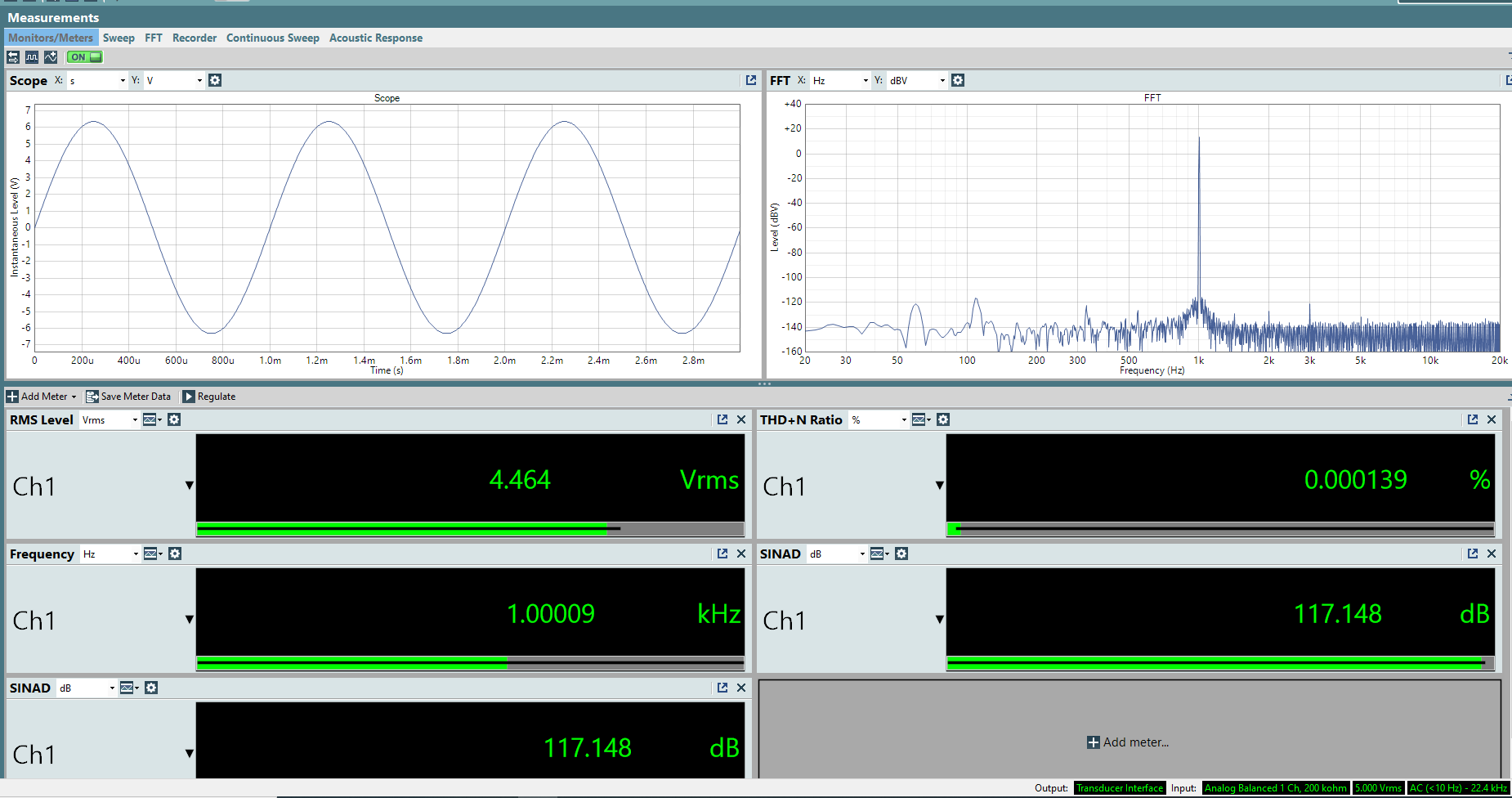Open FFT graph settings gear
Image resolution: width=1512 pixels, height=798 pixels.
[x=958, y=80]
